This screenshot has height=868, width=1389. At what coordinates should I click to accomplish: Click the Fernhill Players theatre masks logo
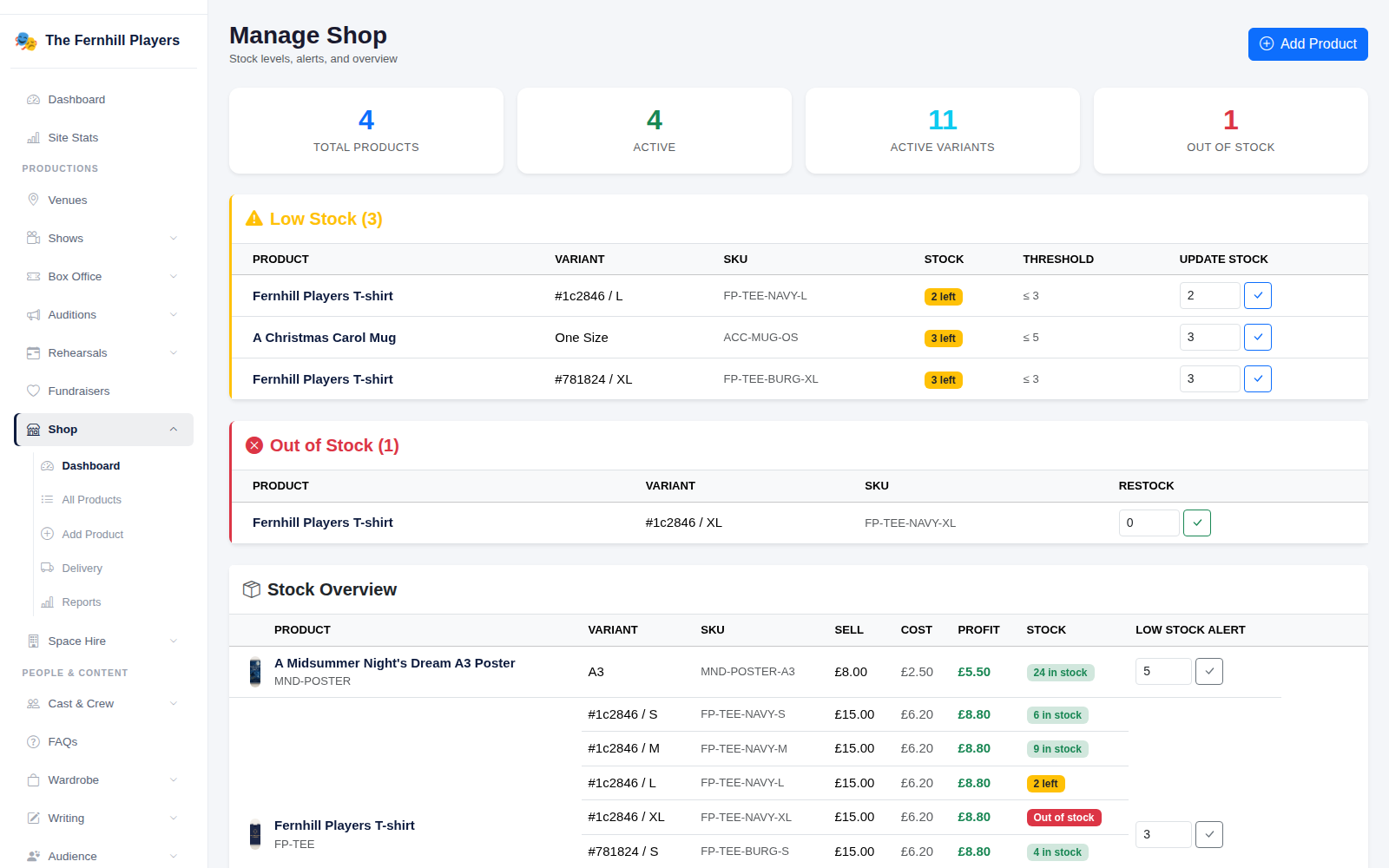click(26, 41)
